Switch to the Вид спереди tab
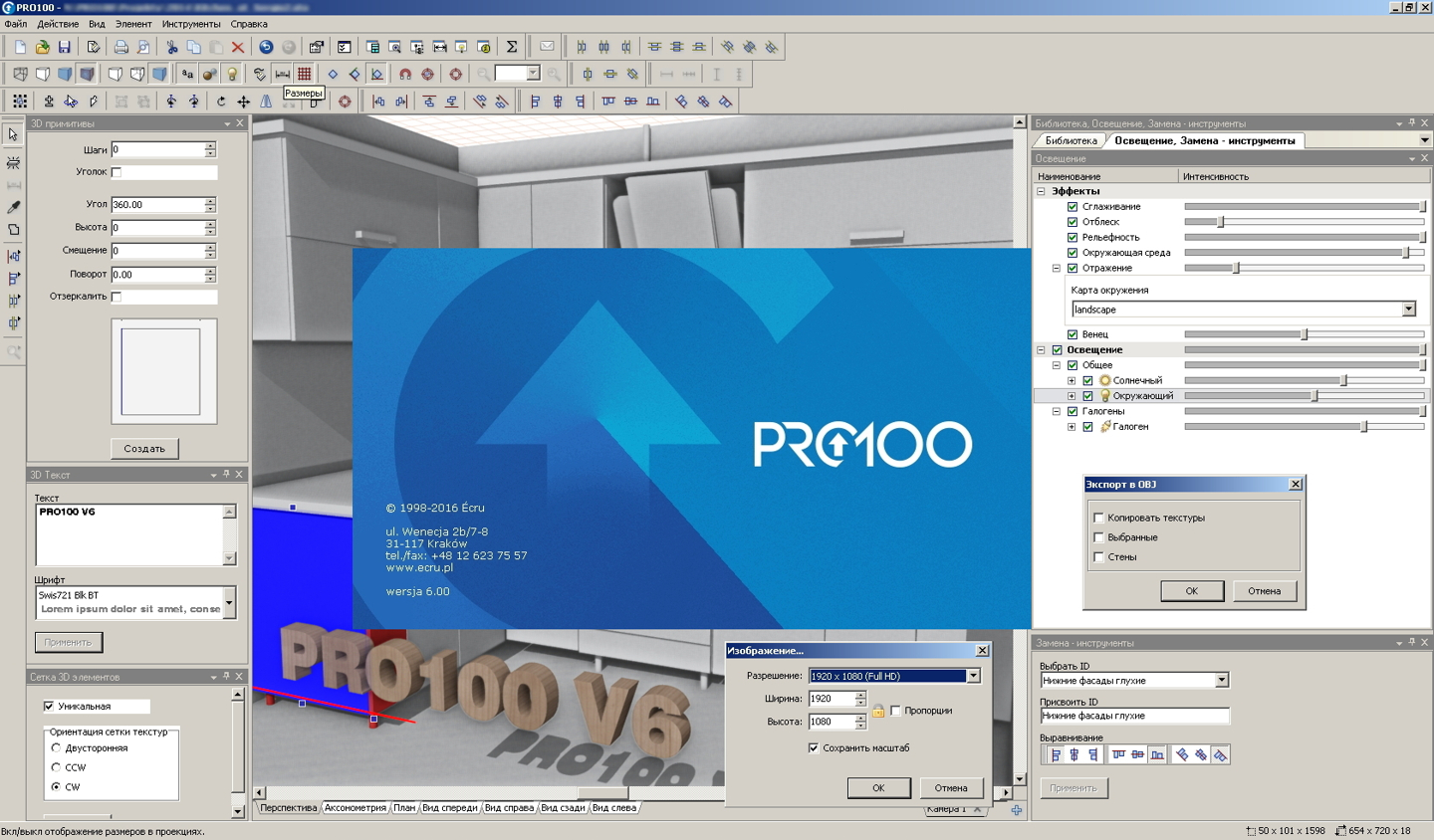 (x=450, y=807)
